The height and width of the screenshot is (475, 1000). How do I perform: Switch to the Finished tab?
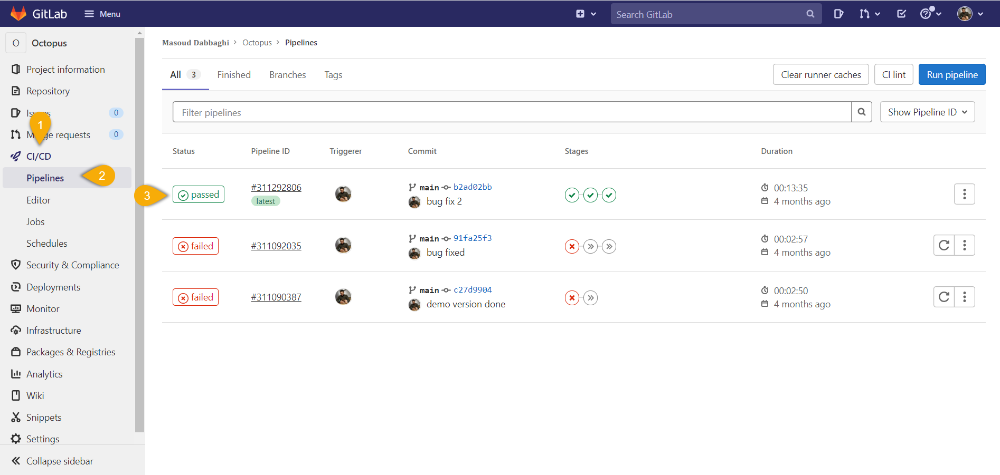[233, 75]
